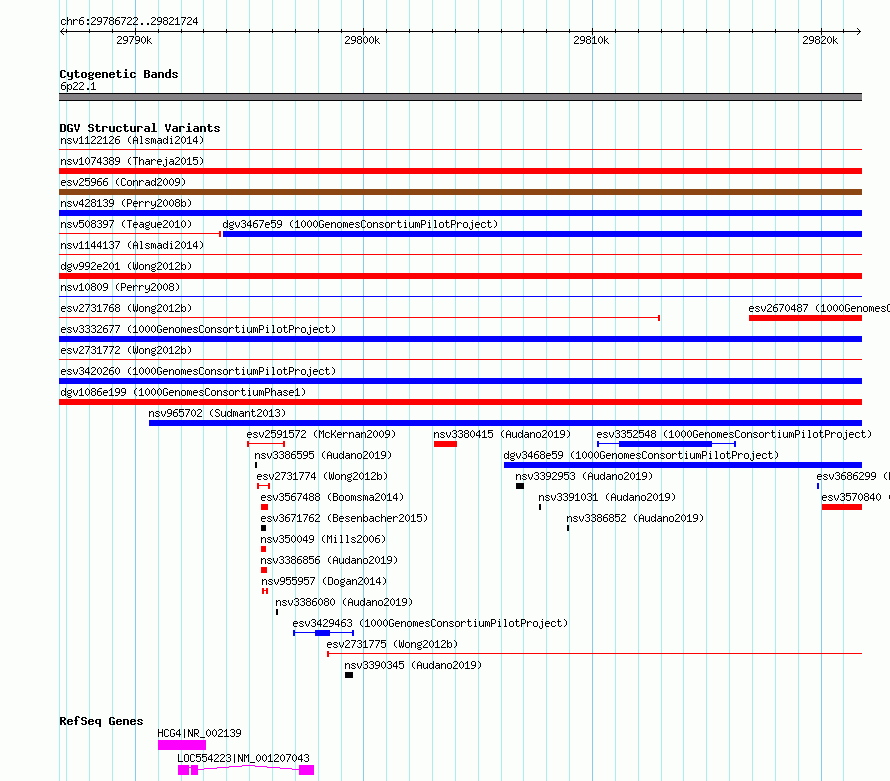Select nsv3386852 (Audano2019) label
Image resolution: width=890 pixels, height=781 pixels.
click(635, 518)
